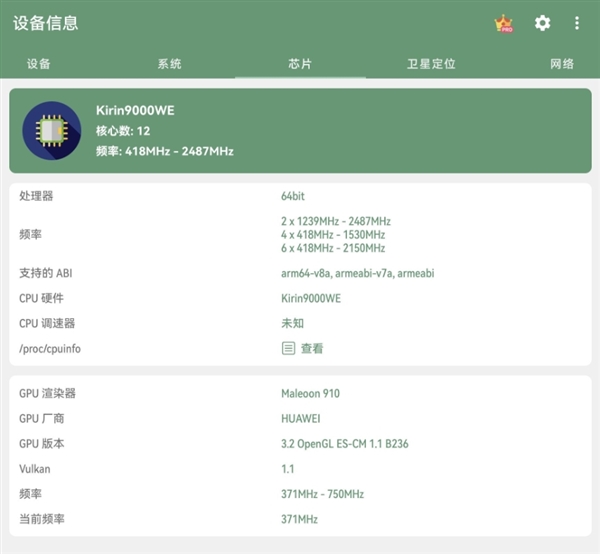Select the /proc/cpuinfo row label
600x554 pixels.
click(x=50, y=349)
